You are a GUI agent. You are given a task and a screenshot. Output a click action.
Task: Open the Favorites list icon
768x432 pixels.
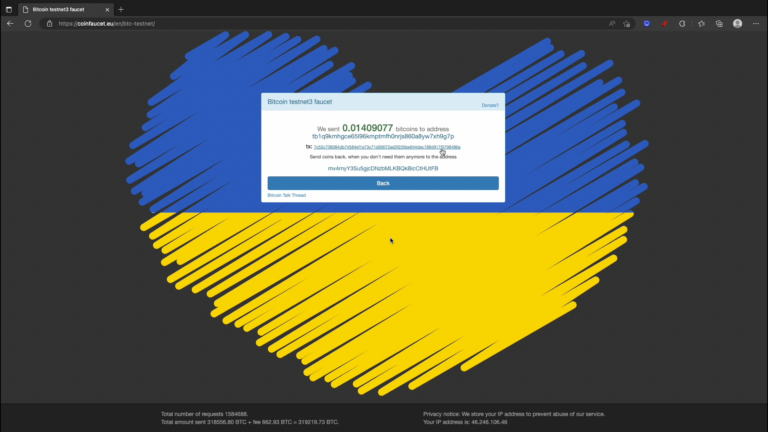702,23
